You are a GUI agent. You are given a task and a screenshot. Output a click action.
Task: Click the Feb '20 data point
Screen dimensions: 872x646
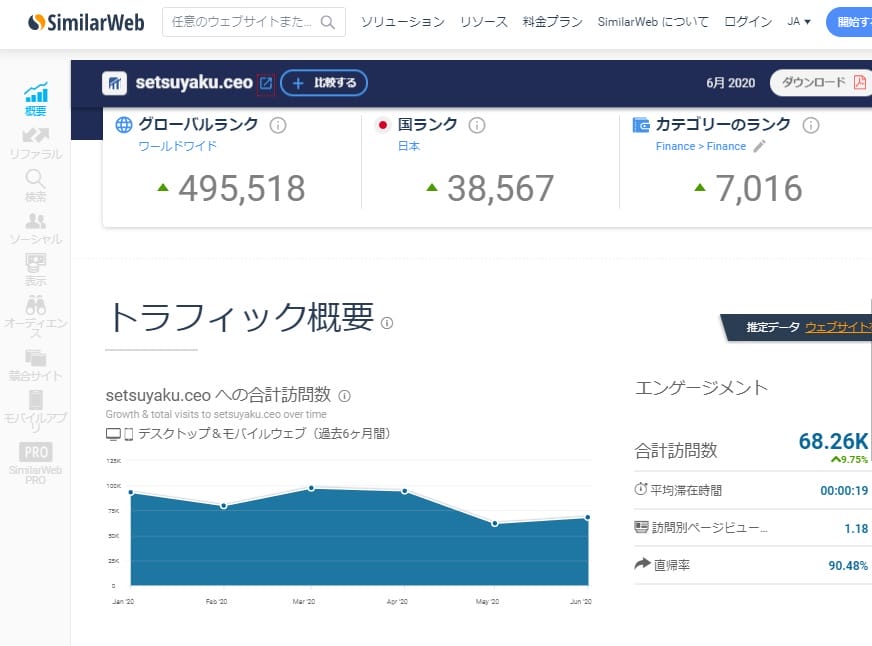[224, 506]
